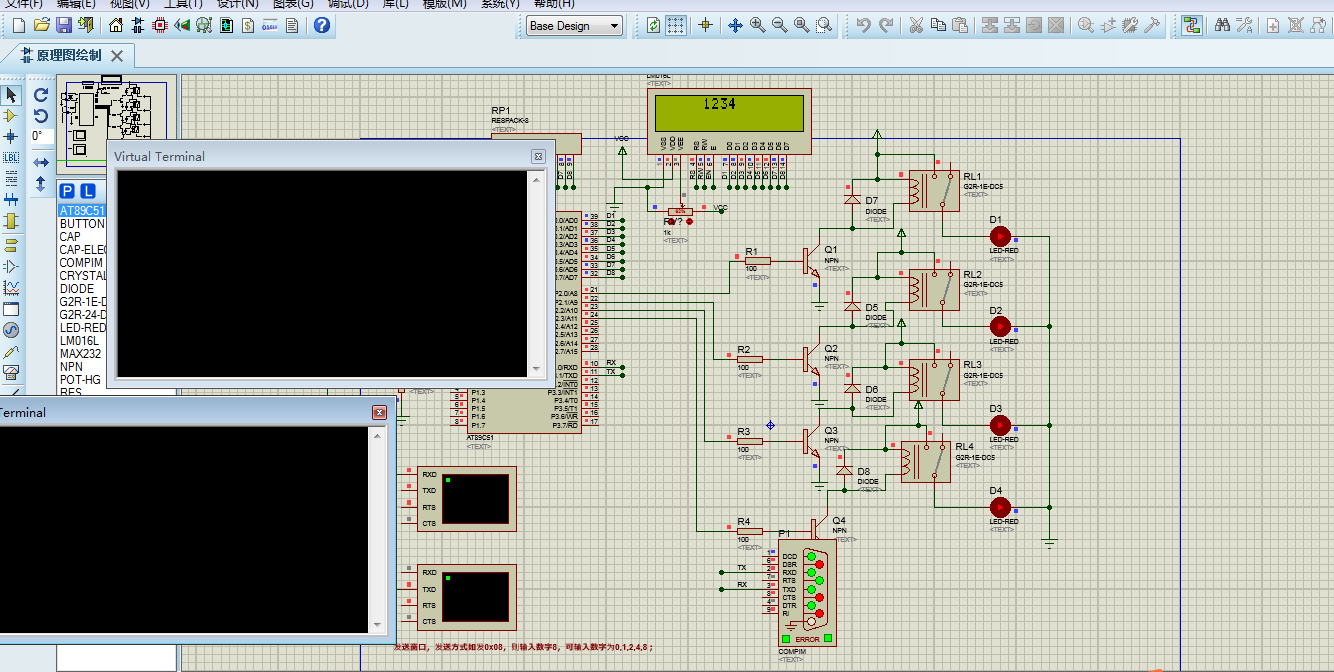Cut selection scissors icon
Viewport: 1334px width, 672px height.
[916, 25]
